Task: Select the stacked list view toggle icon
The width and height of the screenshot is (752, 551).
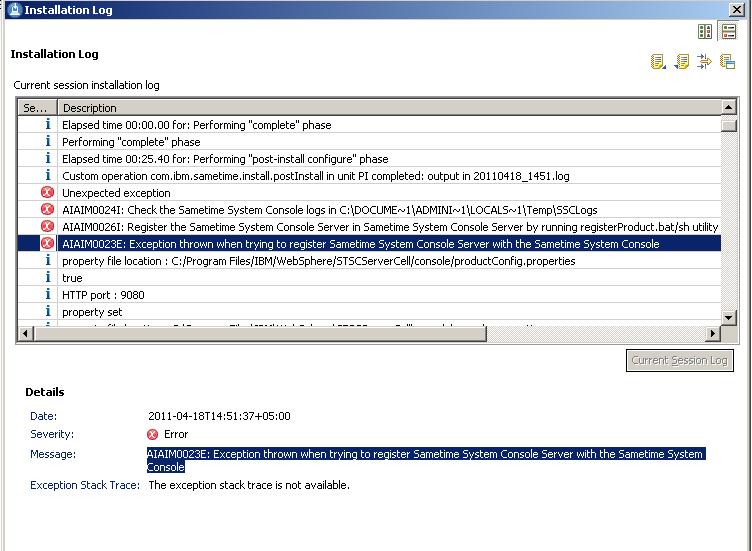Action: [x=728, y=32]
